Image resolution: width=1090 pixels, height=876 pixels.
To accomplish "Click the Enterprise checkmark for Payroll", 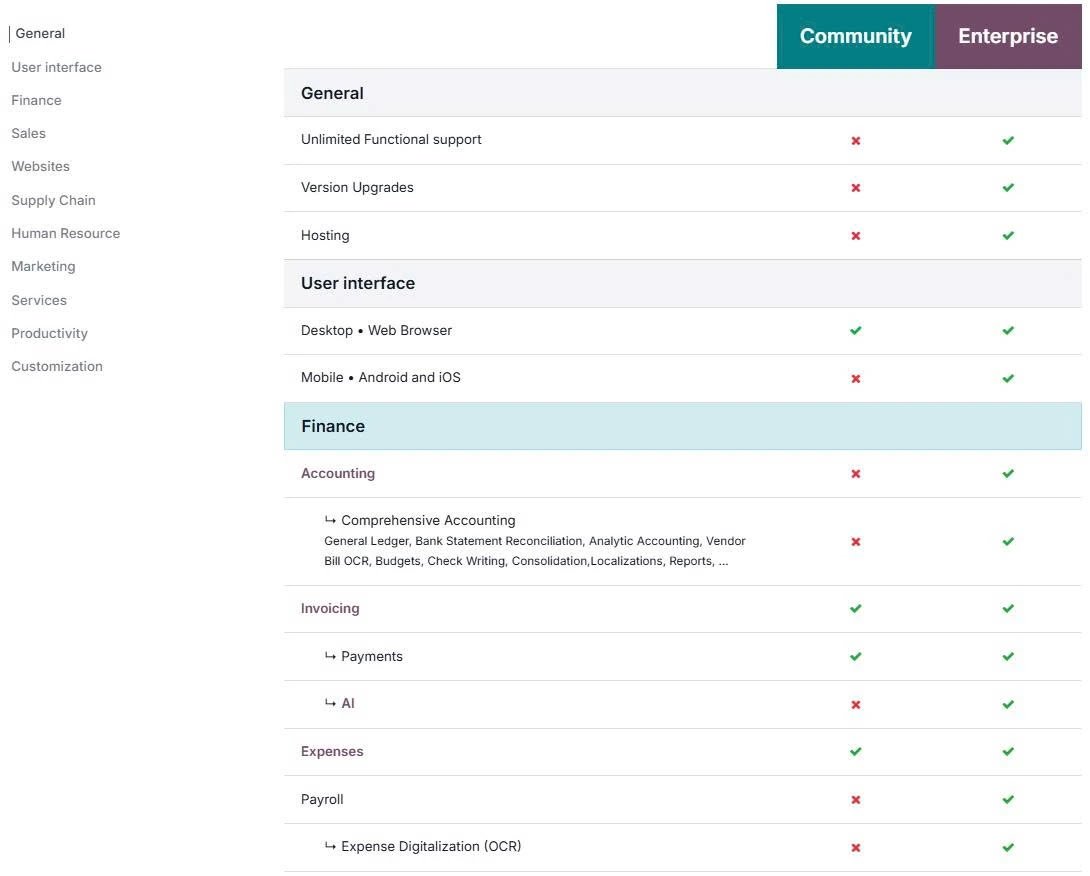I will tap(1007, 799).
